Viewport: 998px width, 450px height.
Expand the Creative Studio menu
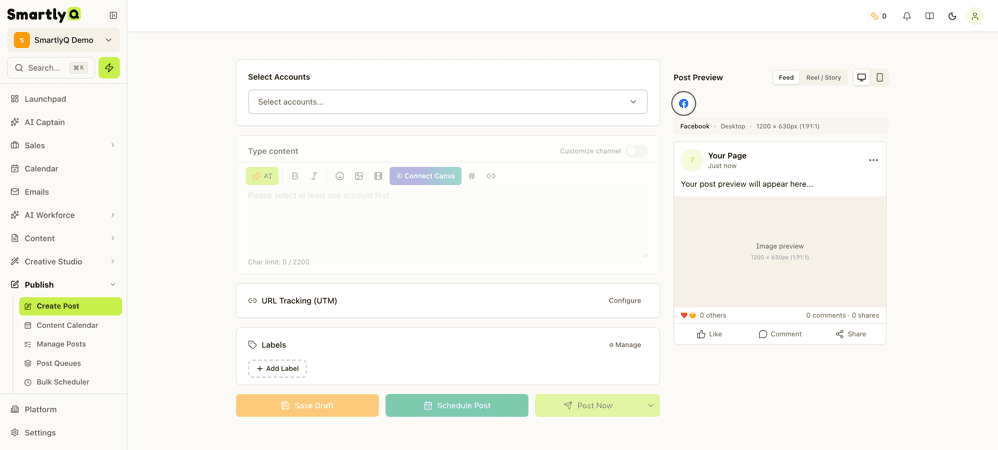(64, 262)
